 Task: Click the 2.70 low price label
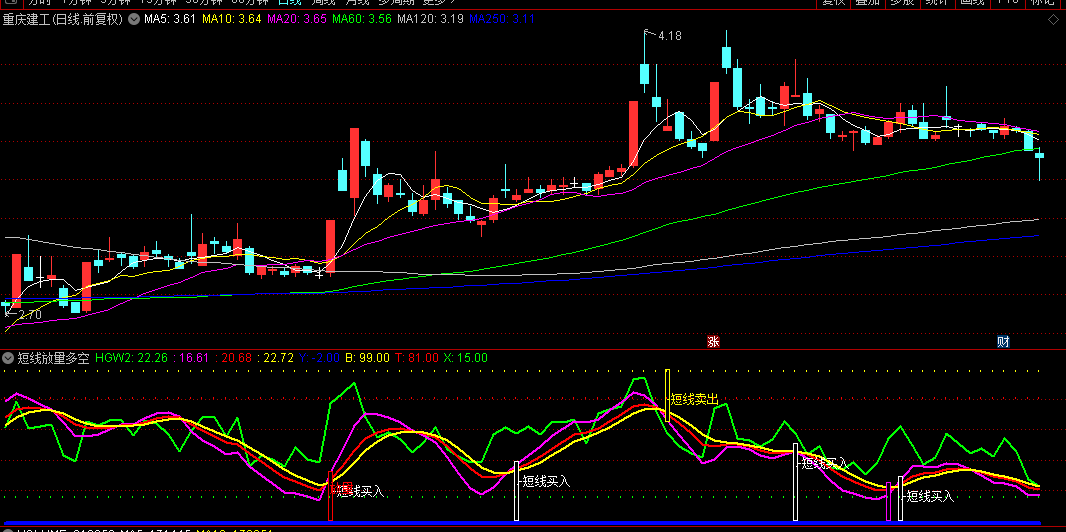pyautogui.click(x=30, y=315)
